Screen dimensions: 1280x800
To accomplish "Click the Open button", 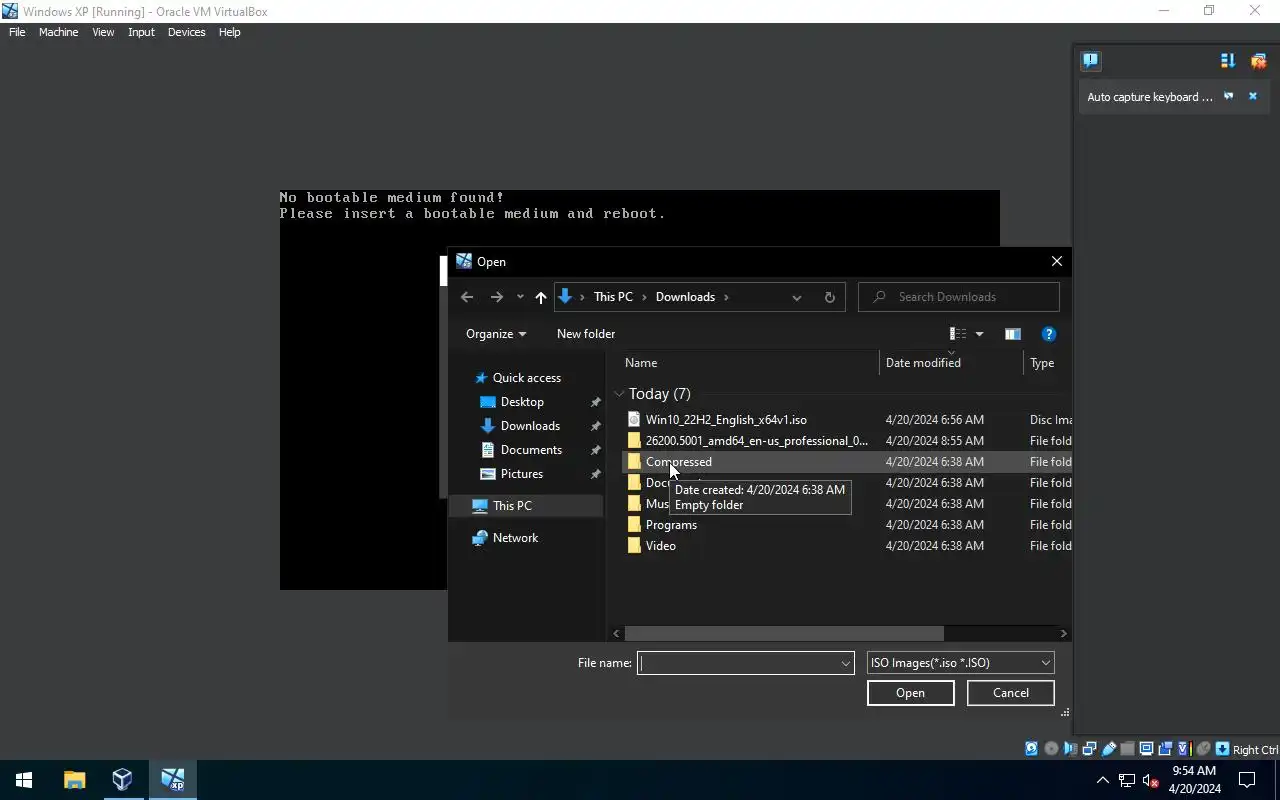I will click(910, 693).
